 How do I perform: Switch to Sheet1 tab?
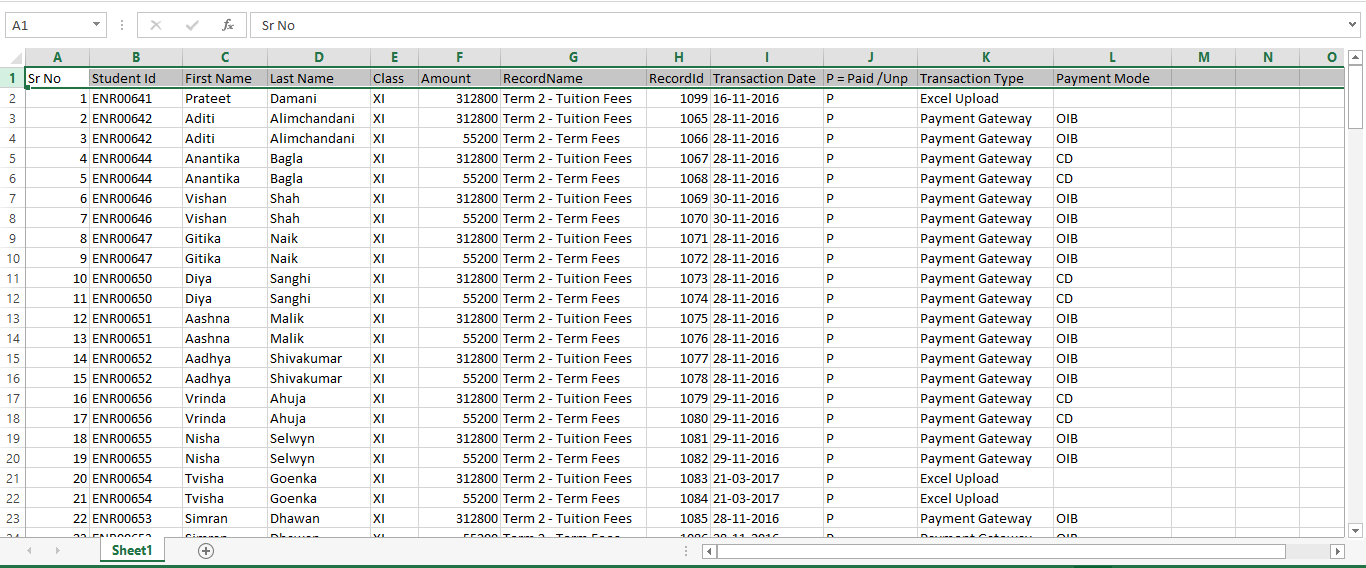click(132, 551)
